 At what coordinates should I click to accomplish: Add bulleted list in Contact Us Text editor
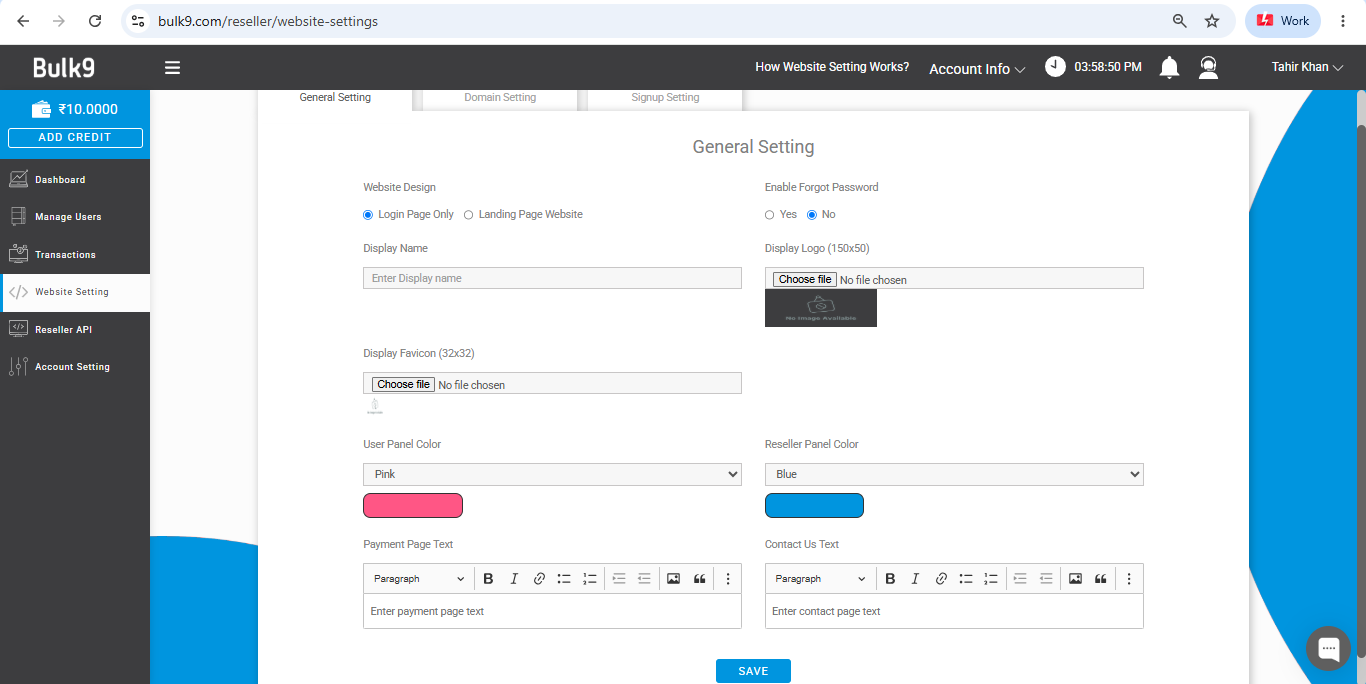click(966, 578)
